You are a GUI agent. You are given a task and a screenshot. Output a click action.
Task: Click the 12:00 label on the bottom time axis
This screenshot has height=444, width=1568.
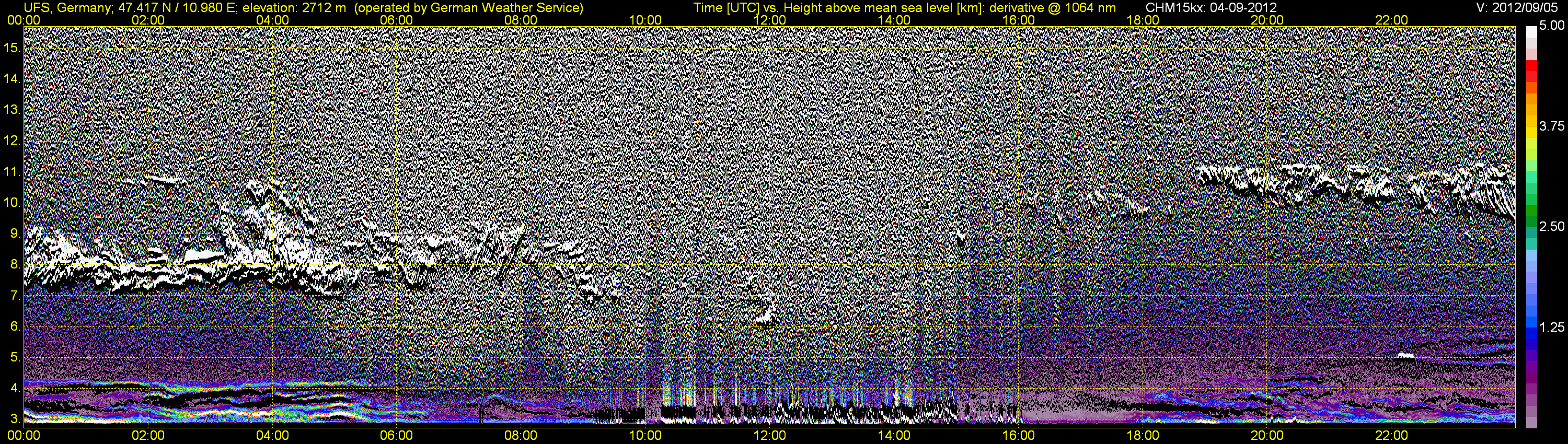coord(769,436)
